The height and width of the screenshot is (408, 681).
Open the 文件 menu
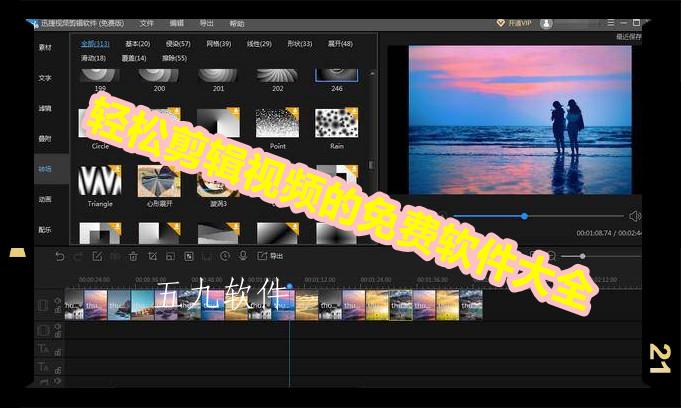coord(147,22)
